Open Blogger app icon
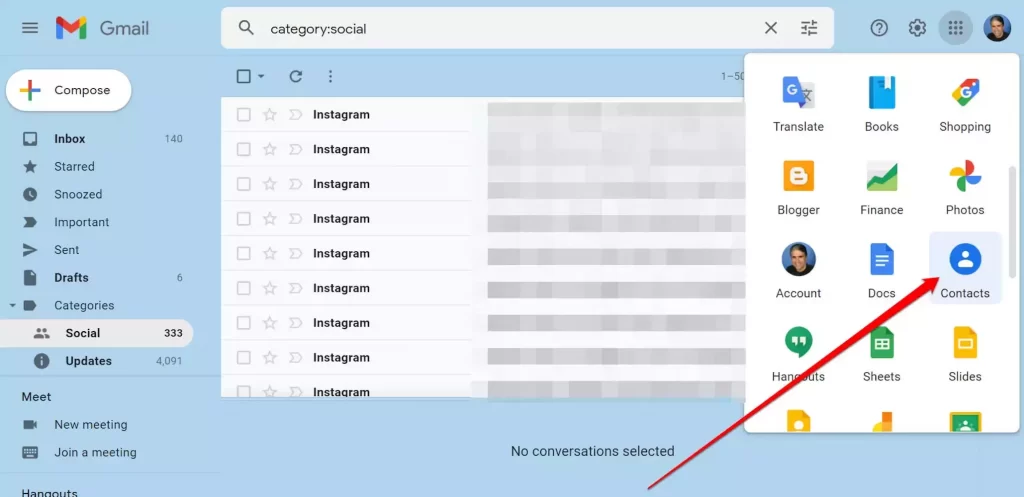Image resolution: width=1024 pixels, height=497 pixels. point(798,185)
